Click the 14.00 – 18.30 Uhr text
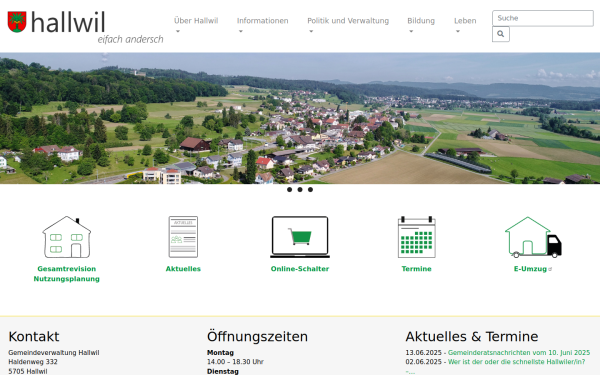Image resolution: width=600 pixels, height=375 pixels. click(x=235, y=362)
